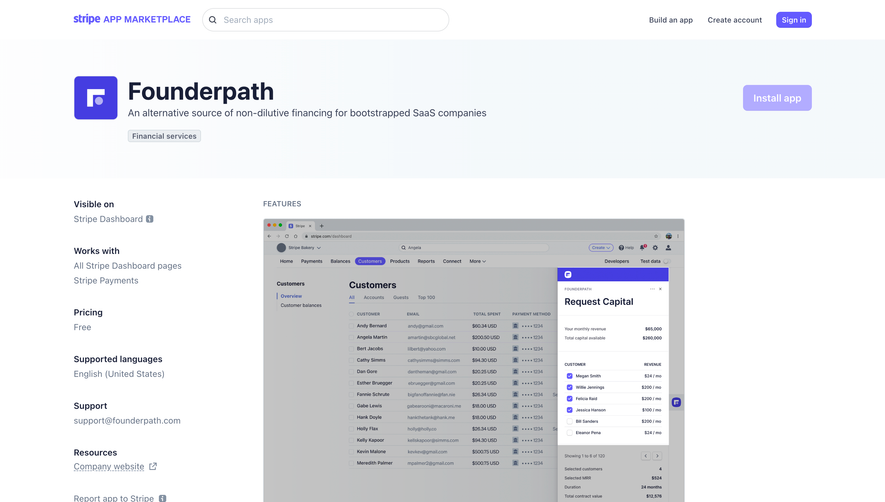This screenshot has width=885, height=502.
Task: In features screenshot, toggle Willie Jennings checkbox
Action: 569,387
